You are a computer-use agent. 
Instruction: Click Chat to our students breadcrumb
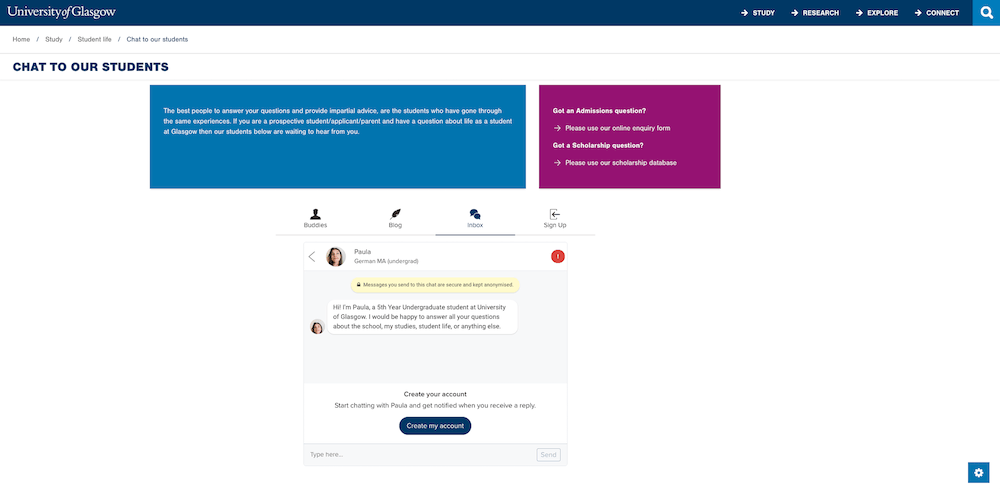pyautogui.click(x=157, y=40)
